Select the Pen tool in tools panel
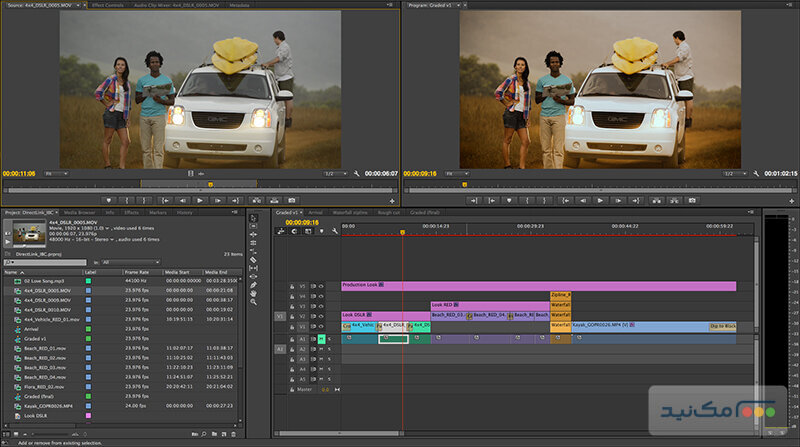Viewport: 800px width, 447px height. coord(253,285)
